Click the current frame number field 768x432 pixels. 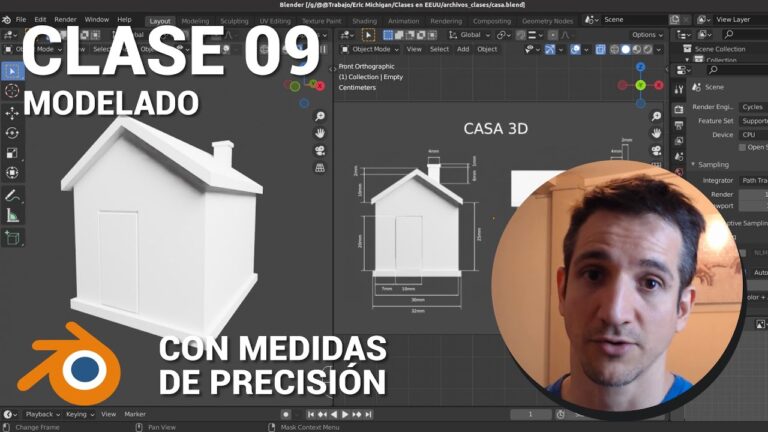click(530, 414)
